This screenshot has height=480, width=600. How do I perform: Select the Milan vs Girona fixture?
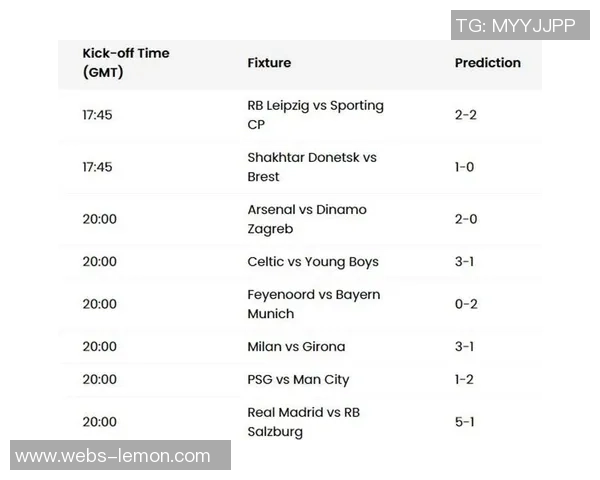point(296,347)
